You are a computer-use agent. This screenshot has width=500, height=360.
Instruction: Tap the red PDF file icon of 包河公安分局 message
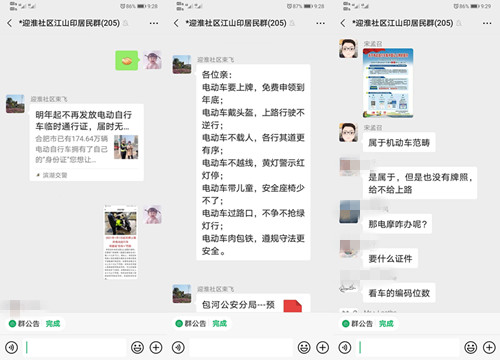point(293,306)
